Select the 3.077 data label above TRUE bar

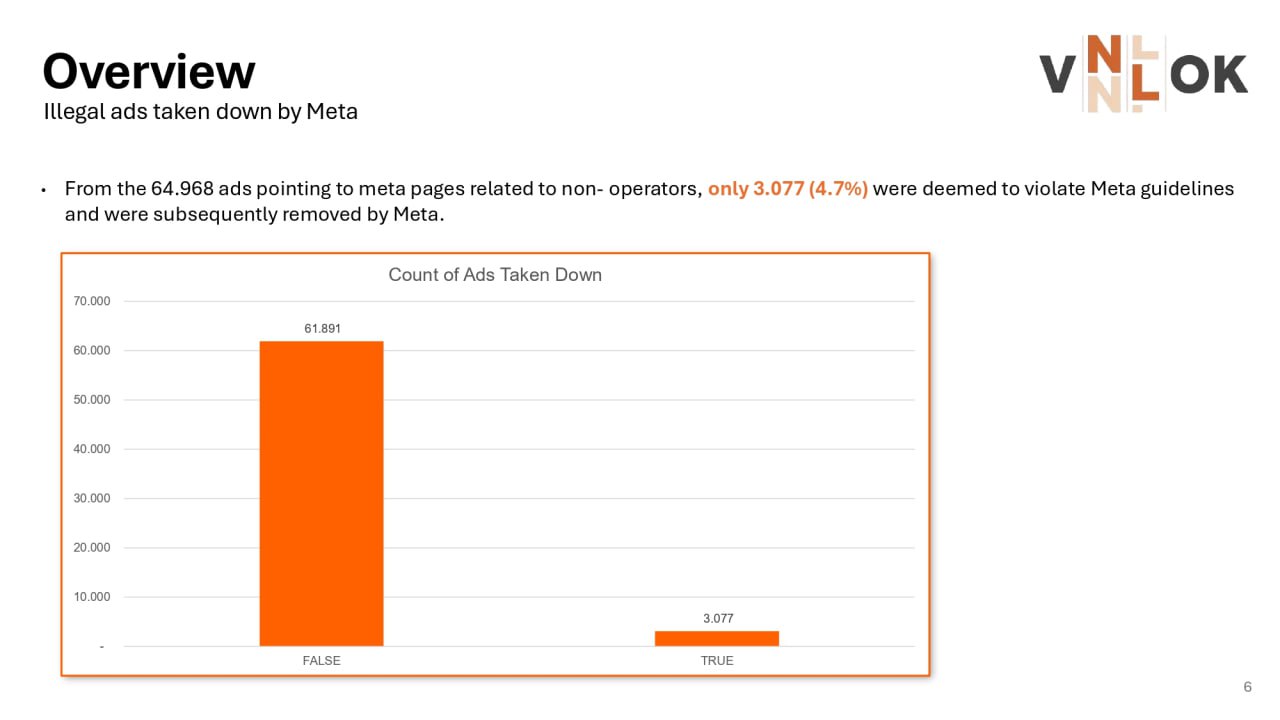click(718, 618)
